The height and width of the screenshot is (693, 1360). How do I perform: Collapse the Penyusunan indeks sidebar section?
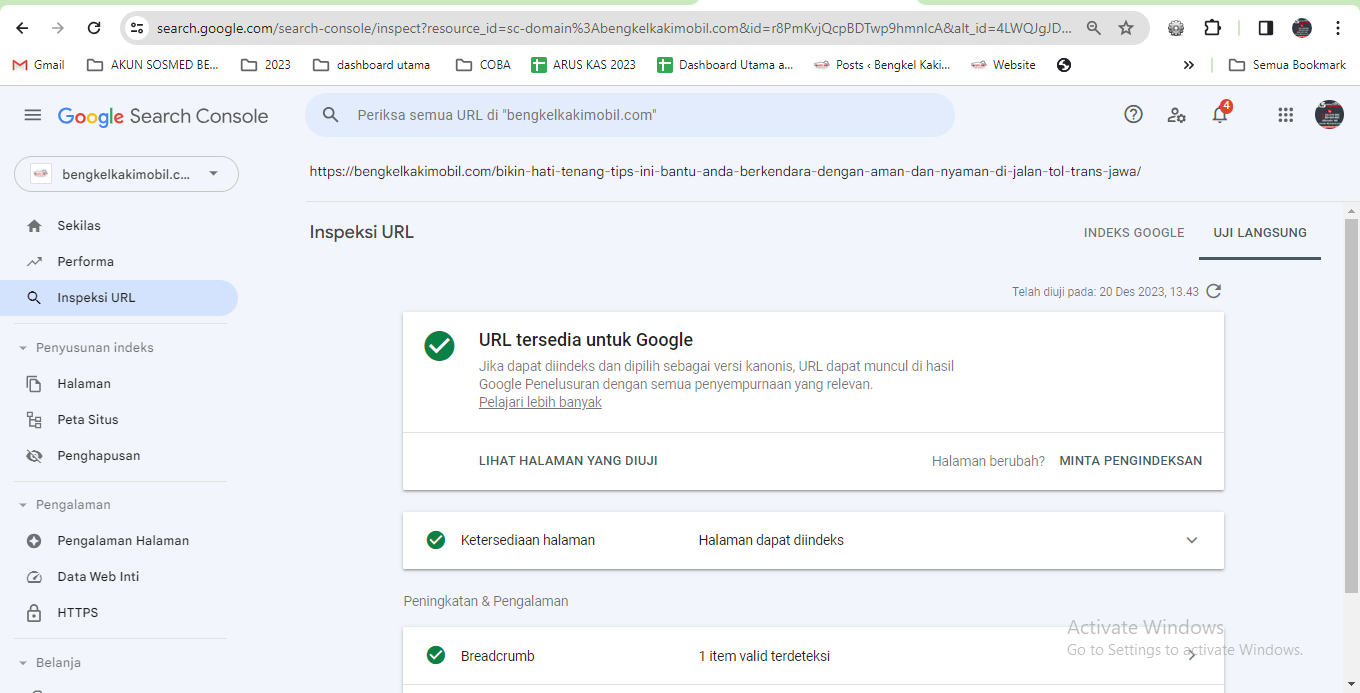point(23,348)
